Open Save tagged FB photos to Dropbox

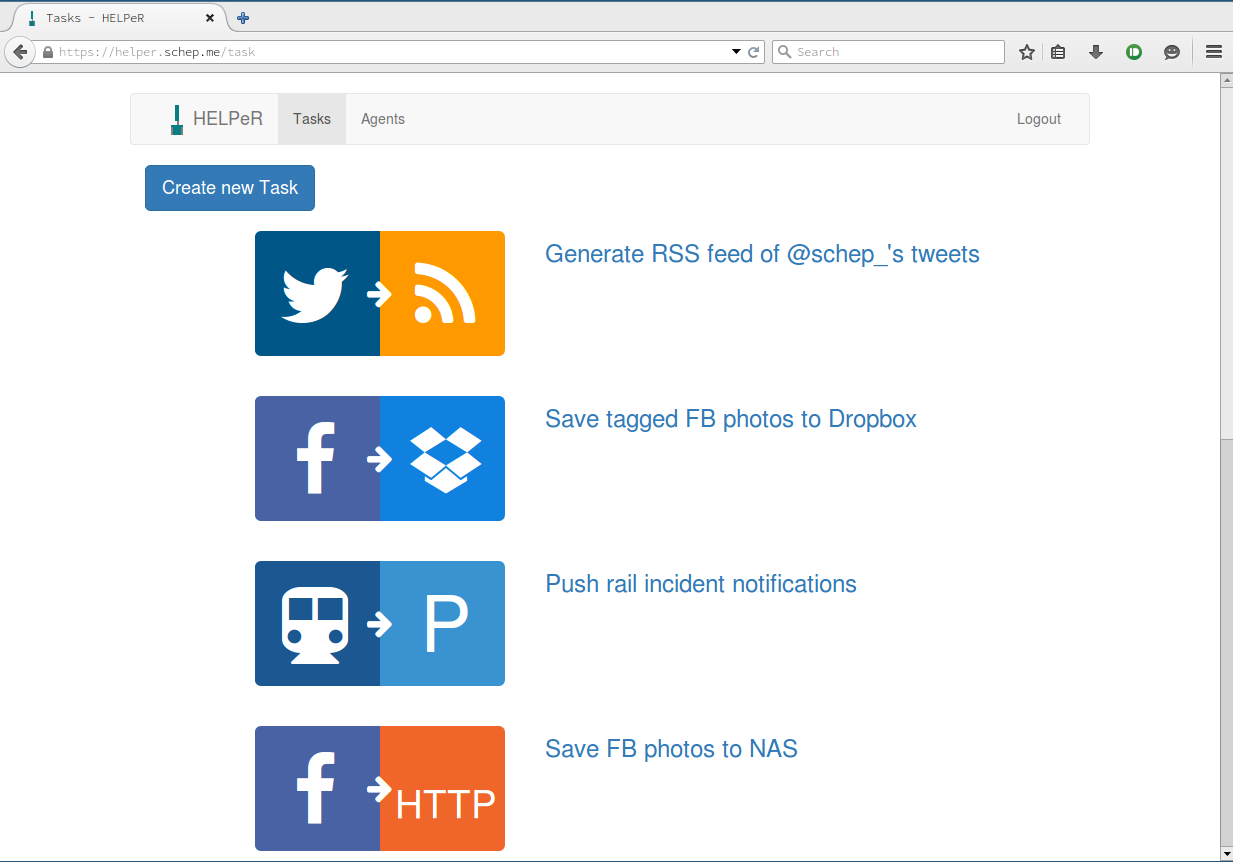point(731,419)
